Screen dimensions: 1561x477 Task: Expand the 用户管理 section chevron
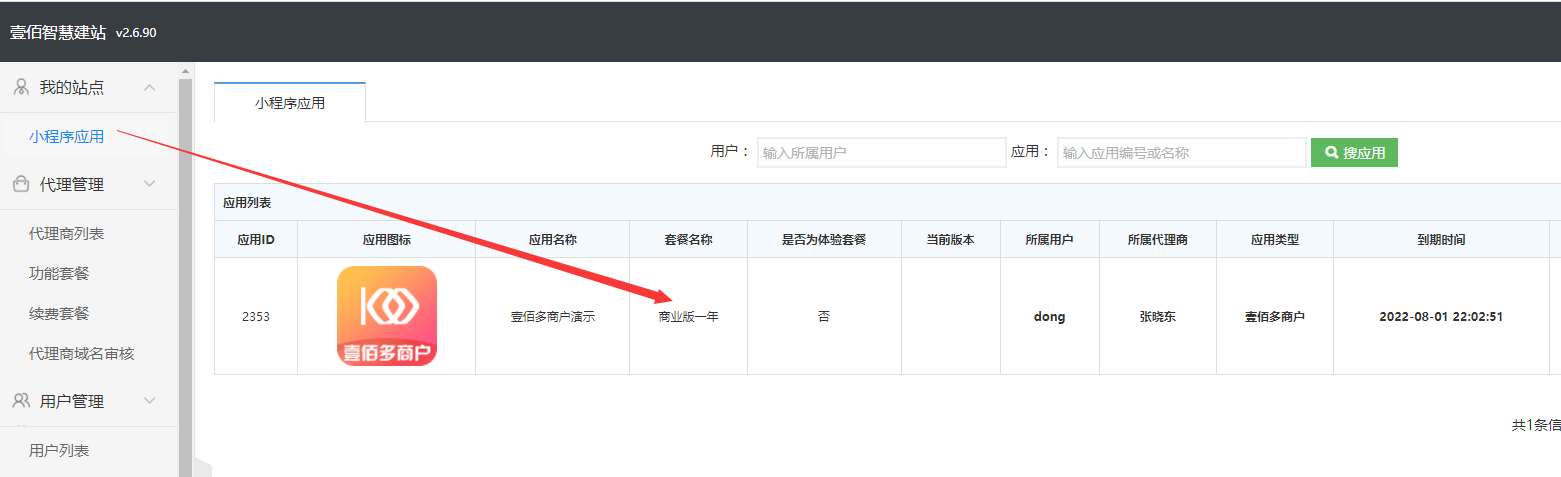150,401
